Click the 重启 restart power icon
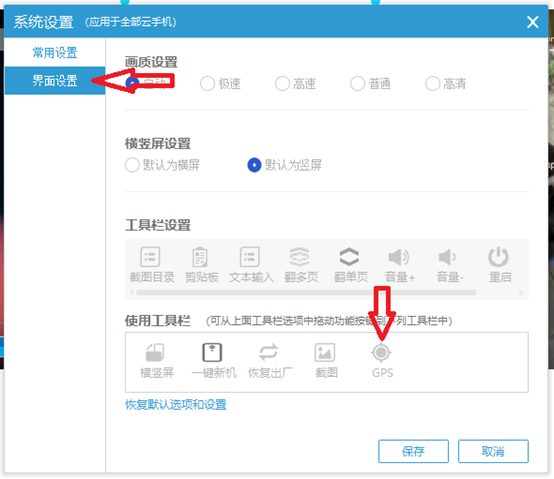This screenshot has height=479, width=554. click(x=499, y=257)
